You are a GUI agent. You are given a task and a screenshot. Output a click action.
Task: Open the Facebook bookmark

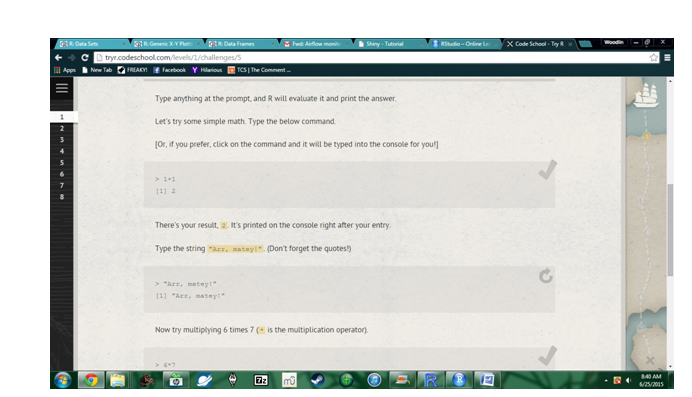pyautogui.click(x=169, y=70)
